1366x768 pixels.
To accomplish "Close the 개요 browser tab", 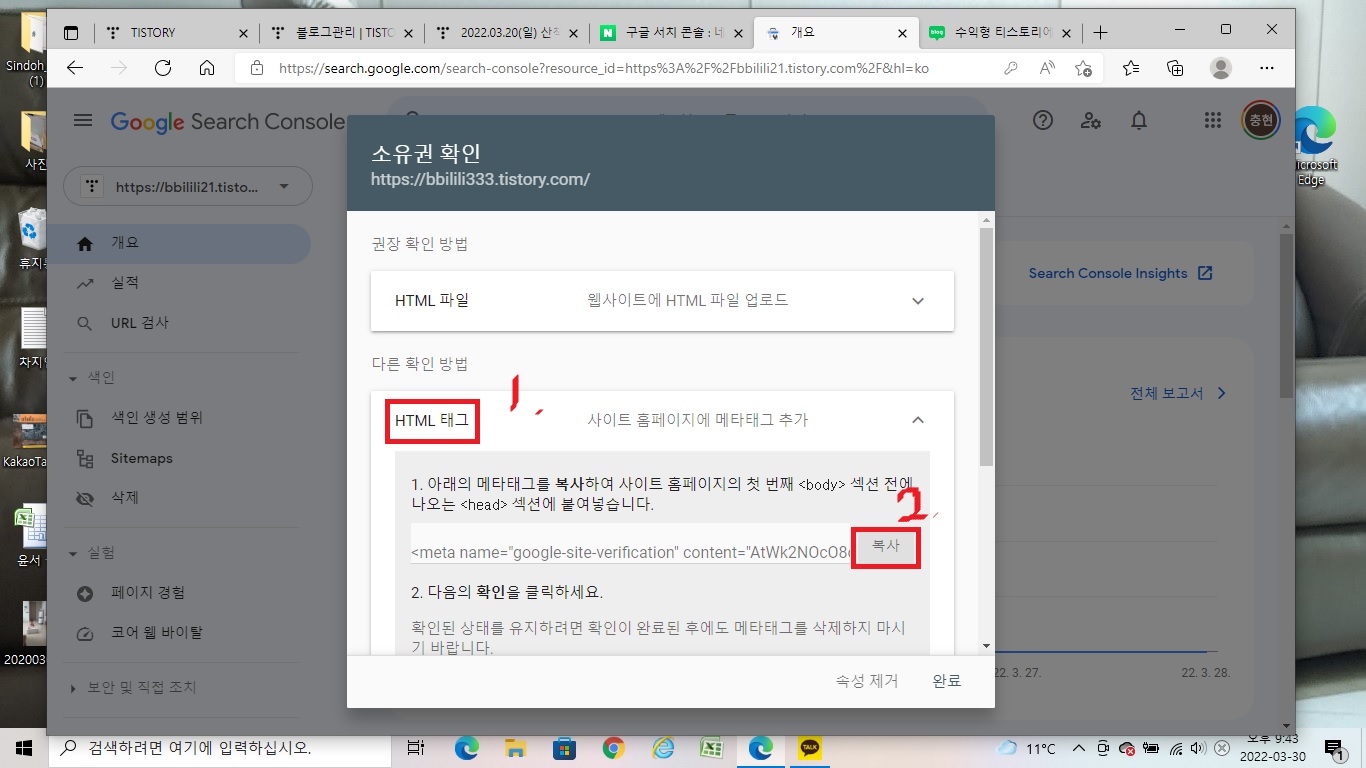I will pyautogui.click(x=901, y=33).
